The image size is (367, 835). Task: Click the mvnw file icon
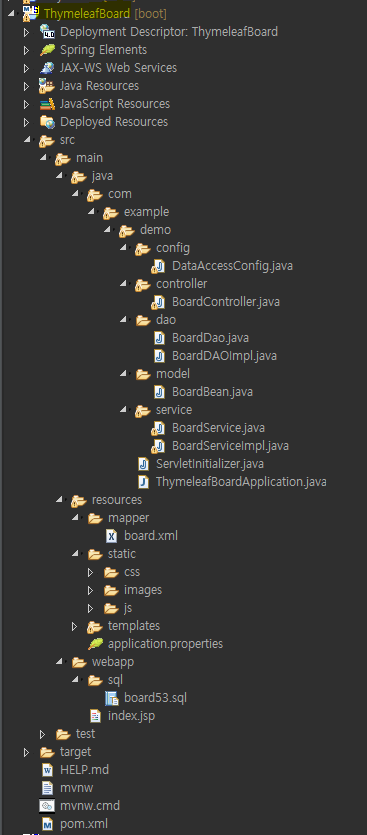coord(47,788)
